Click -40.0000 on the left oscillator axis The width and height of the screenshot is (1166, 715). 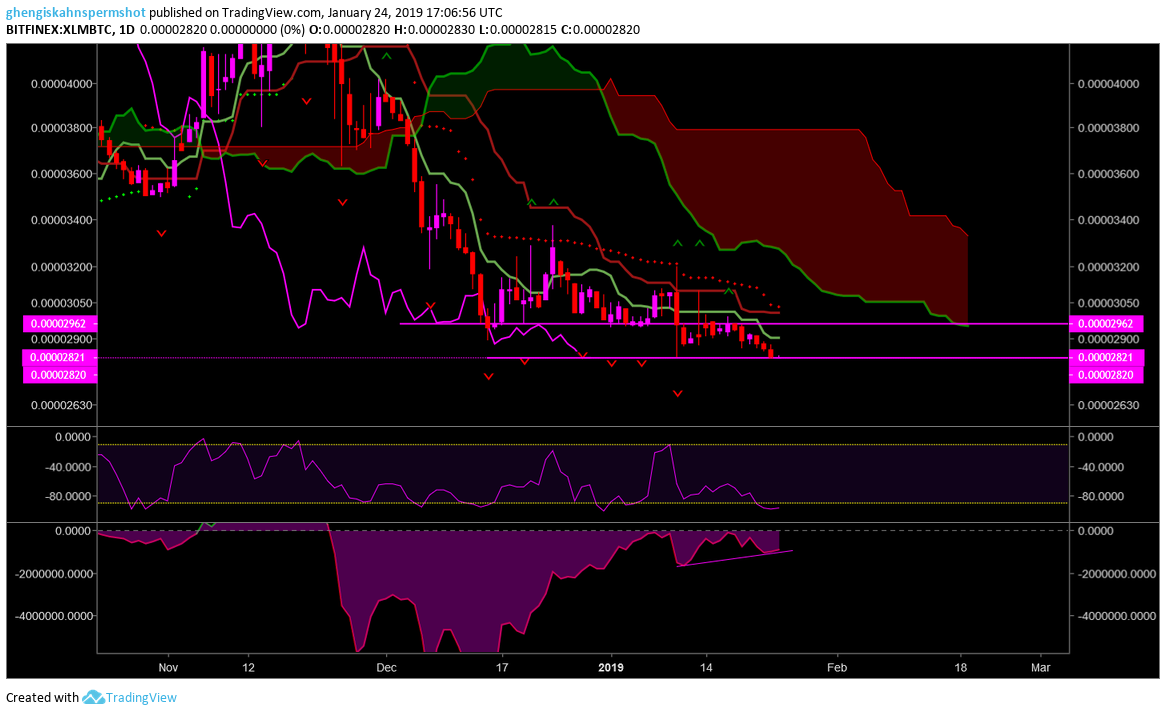click(x=70, y=467)
